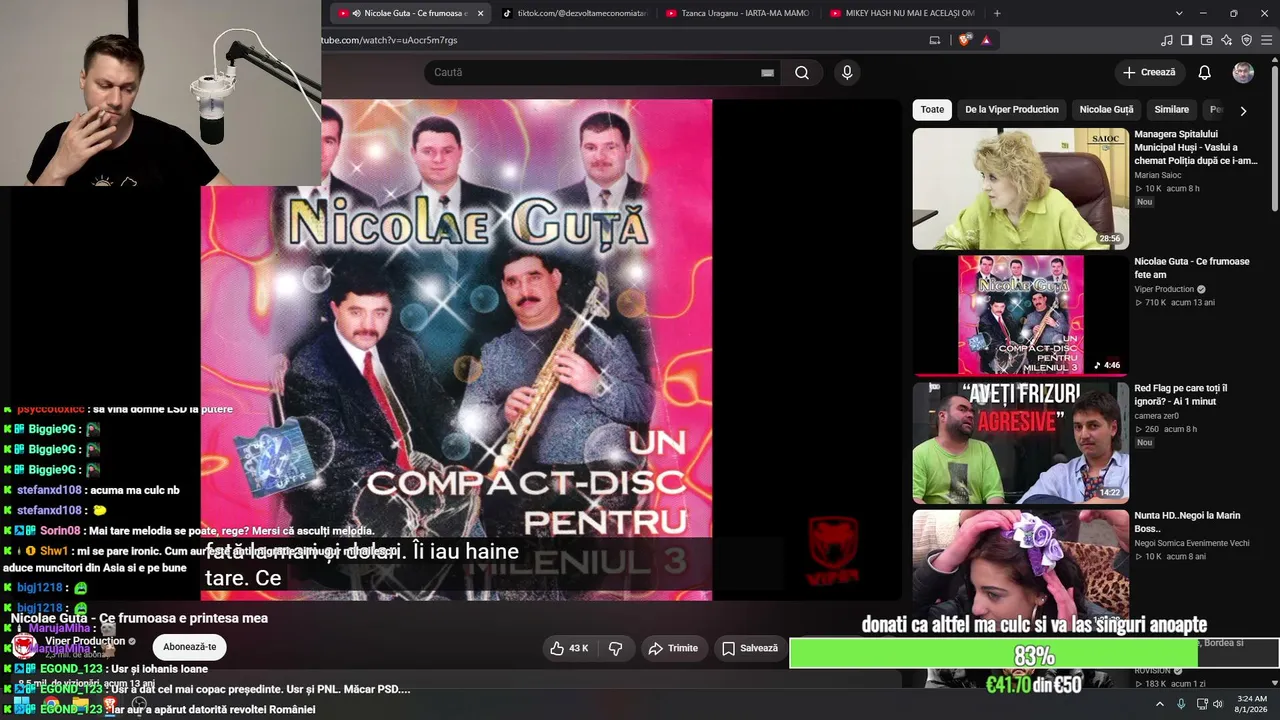Open the volume speaker icon in taskbar
This screenshot has width=1280, height=720.
(1217, 704)
